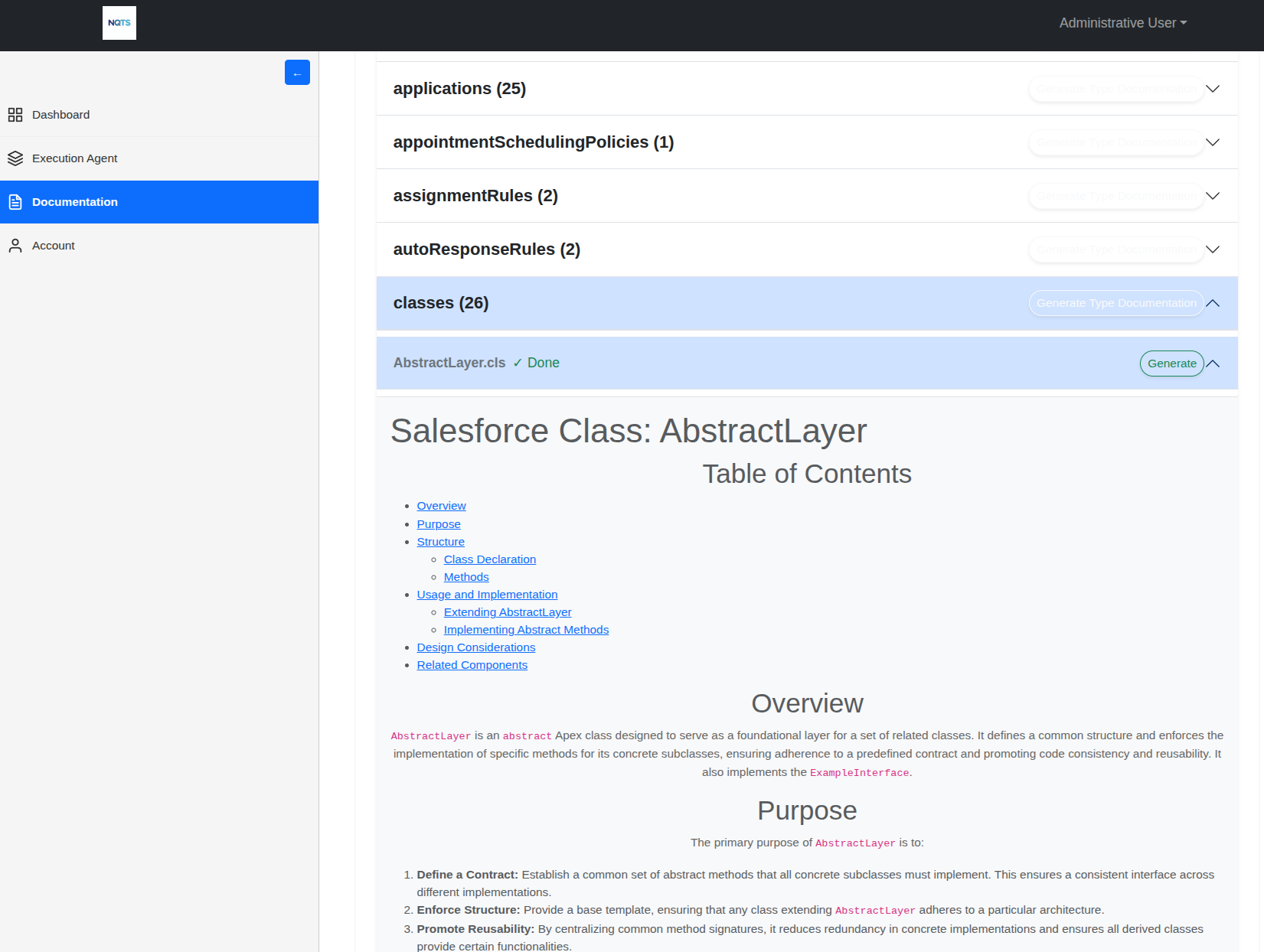
Task: Open the Execution Agent section
Action: coord(74,158)
